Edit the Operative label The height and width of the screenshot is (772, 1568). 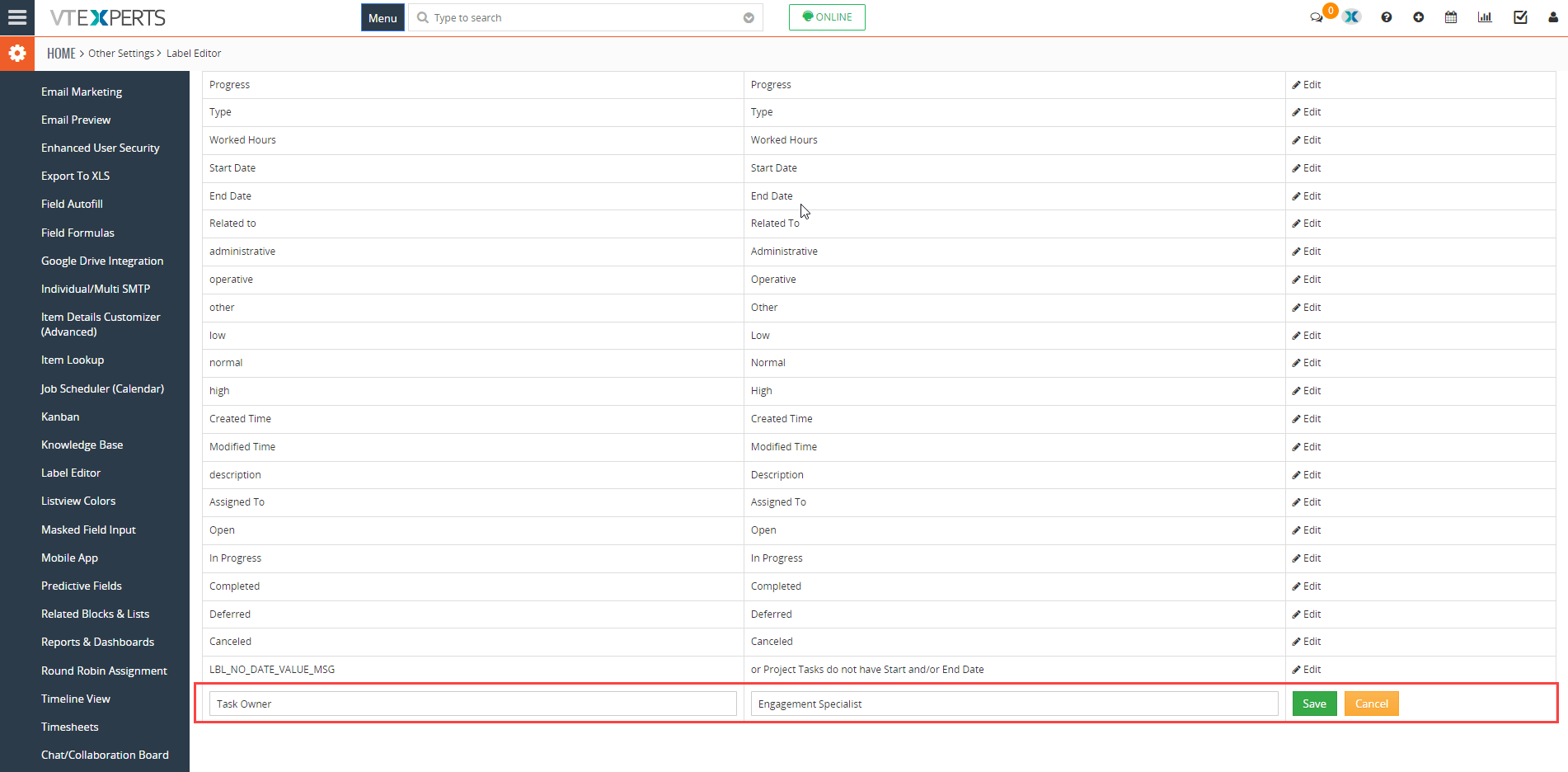(x=1307, y=280)
